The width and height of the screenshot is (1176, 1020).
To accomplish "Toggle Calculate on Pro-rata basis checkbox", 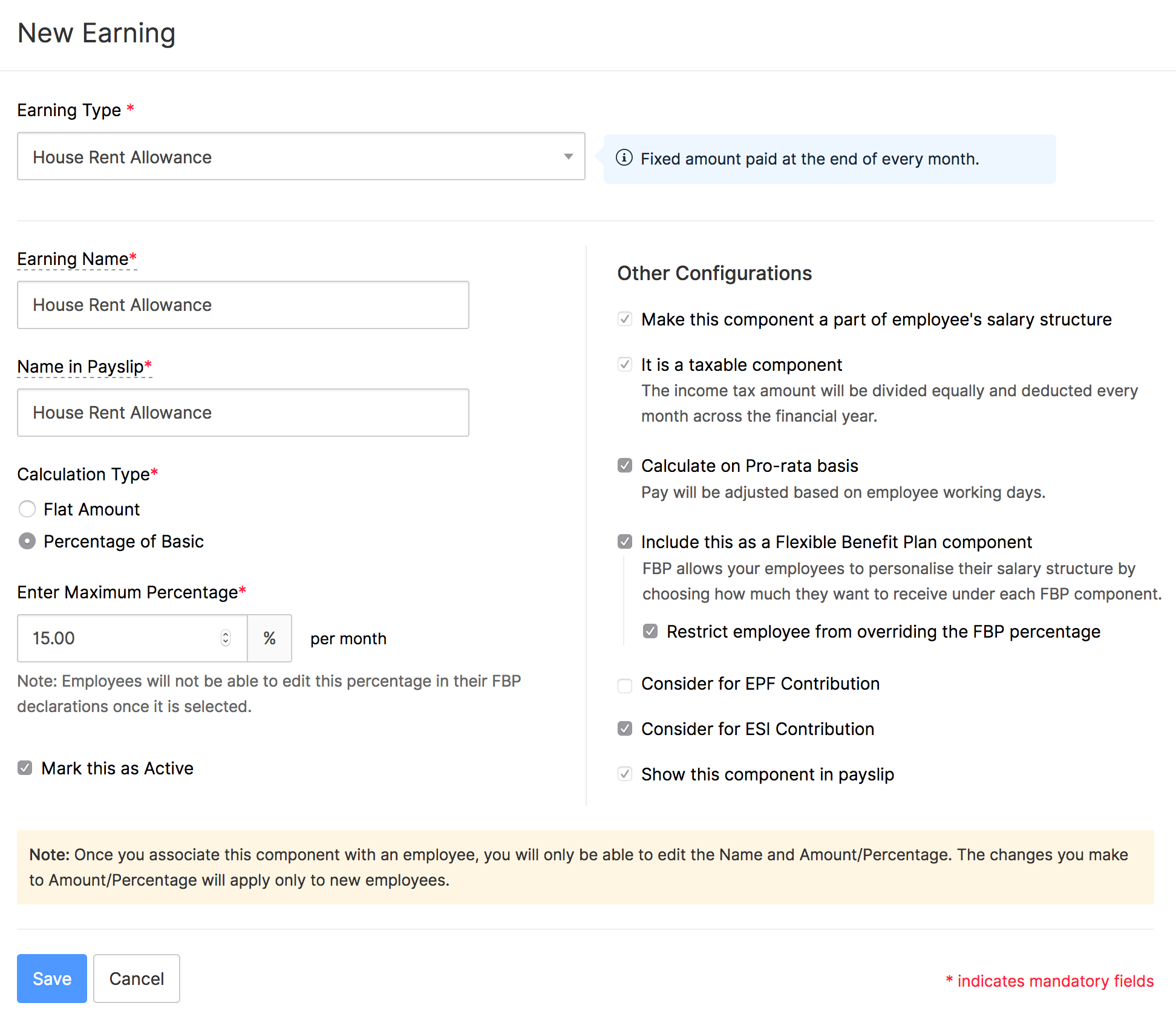I will coord(625,466).
